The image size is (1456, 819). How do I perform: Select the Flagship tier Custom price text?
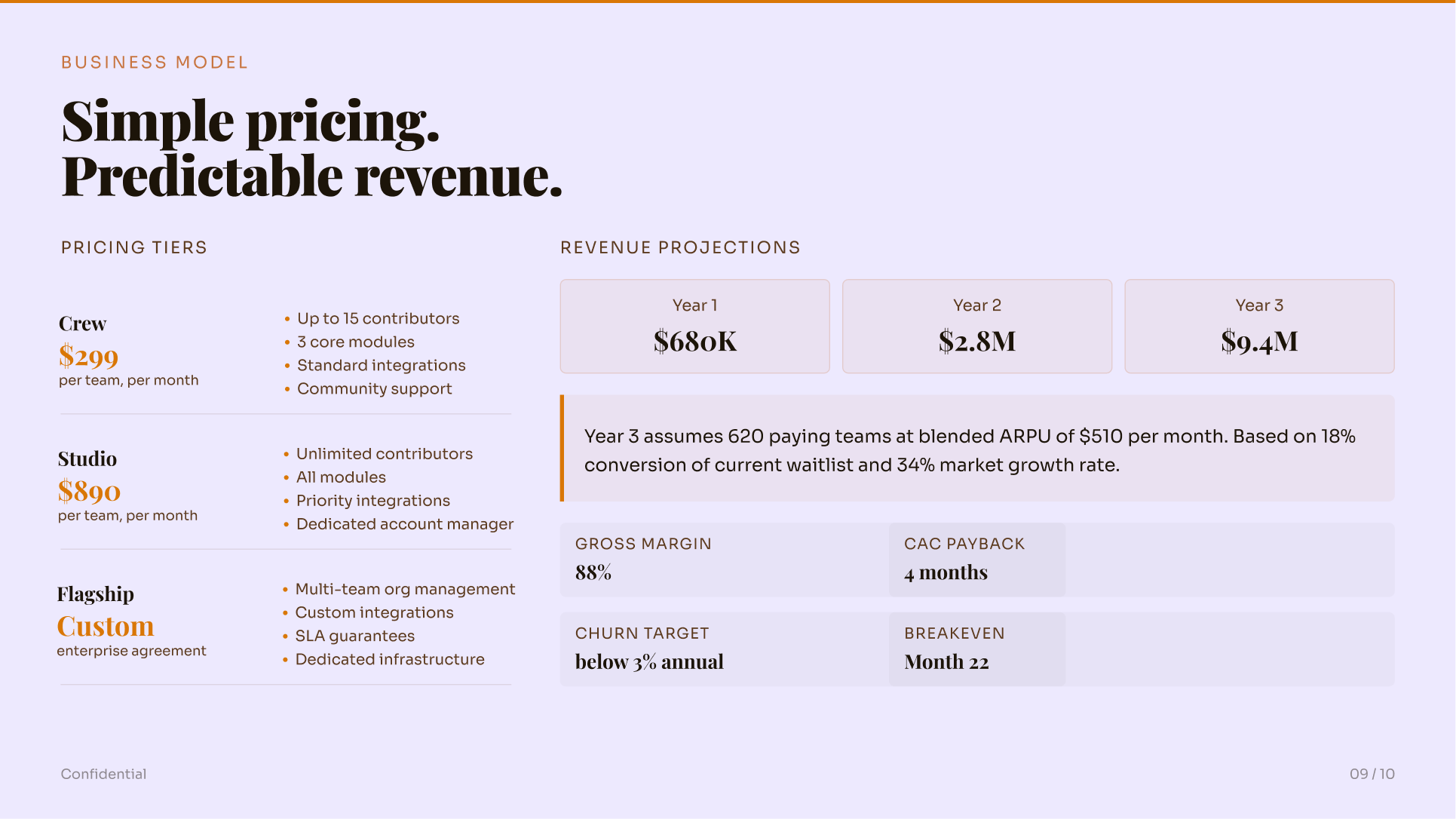106,626
